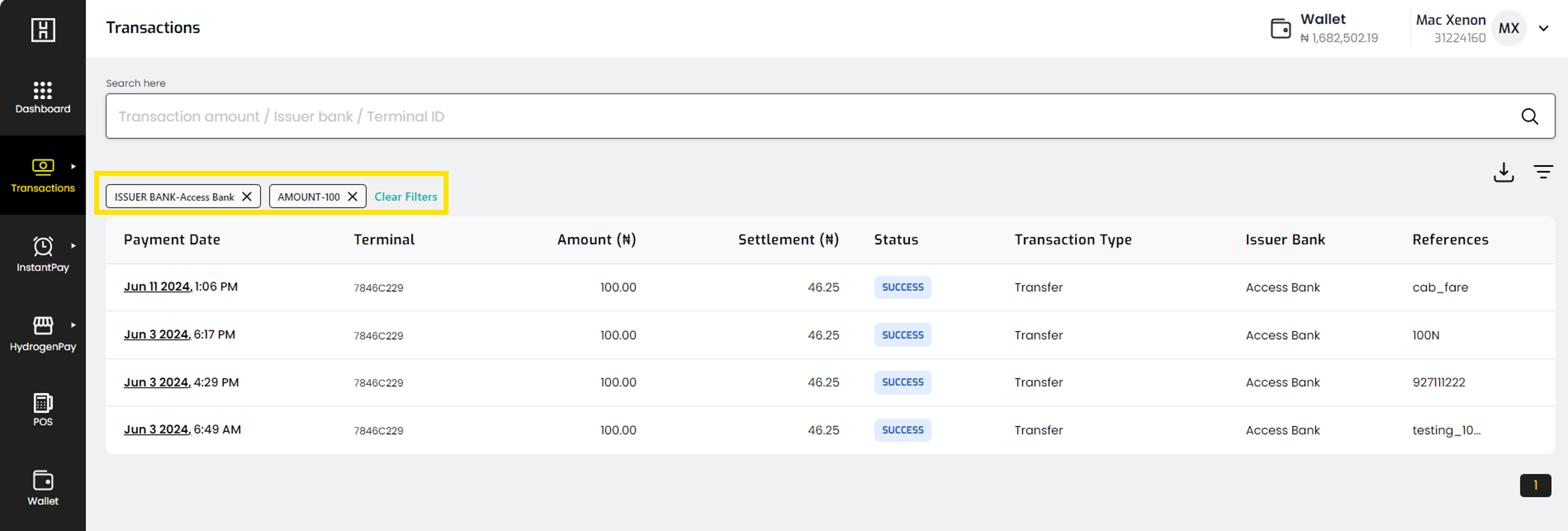Screen dimensions: 1568x531
Task: Click the SUCCESS badge in testing_10 row
Action: coord(903,430)
